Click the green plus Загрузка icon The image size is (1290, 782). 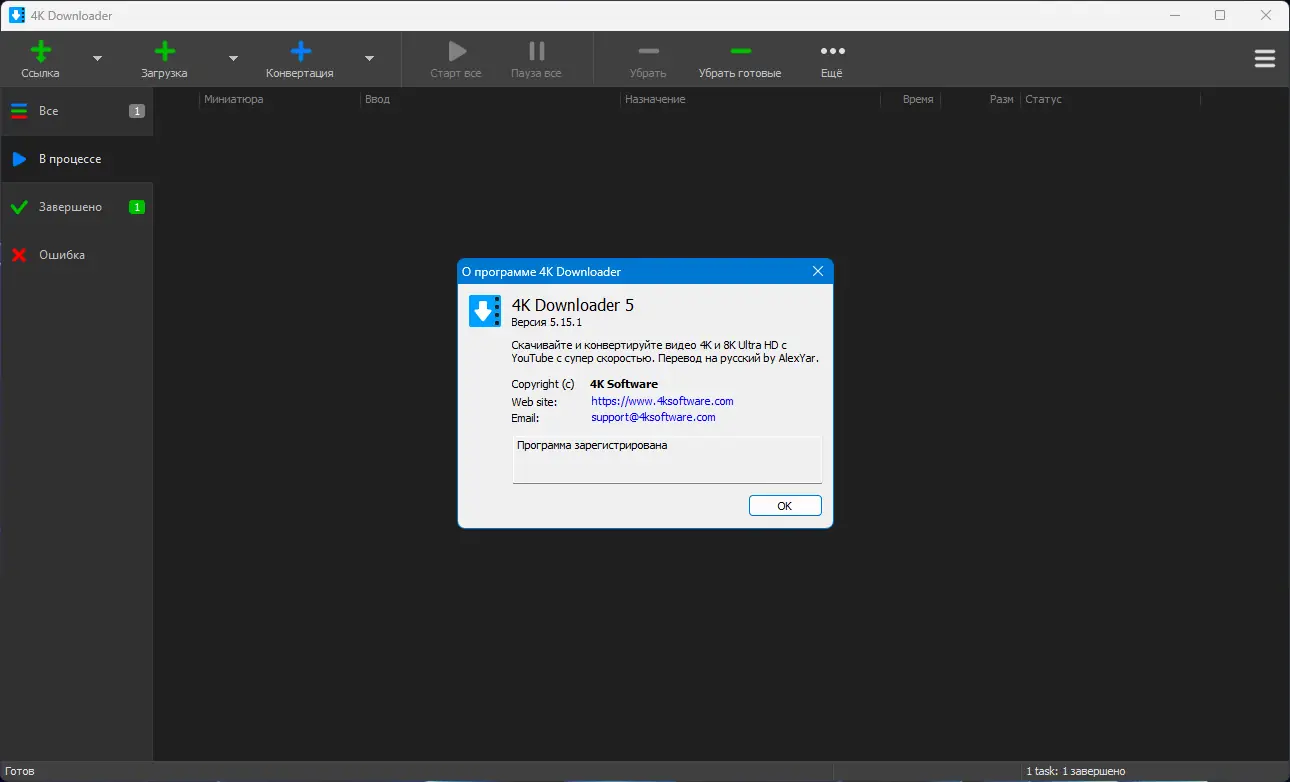164,51
